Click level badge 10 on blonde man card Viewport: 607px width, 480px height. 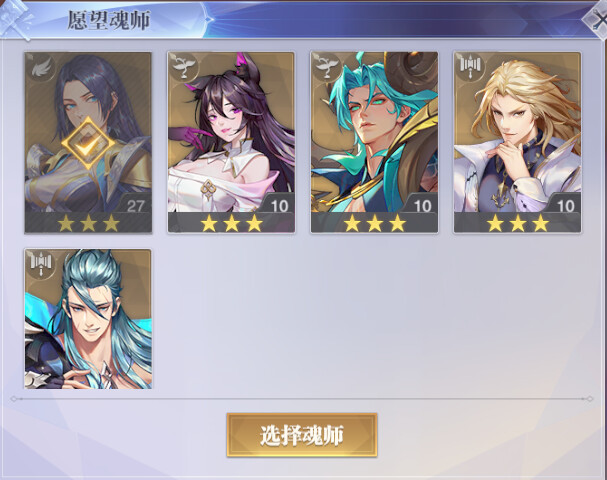pyautogui.click(x=564, y=205)
